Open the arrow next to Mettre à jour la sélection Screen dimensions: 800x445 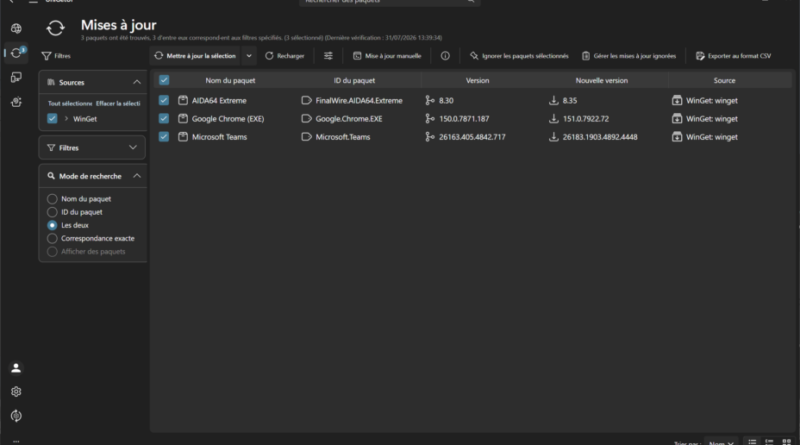(x=249, y=56)
